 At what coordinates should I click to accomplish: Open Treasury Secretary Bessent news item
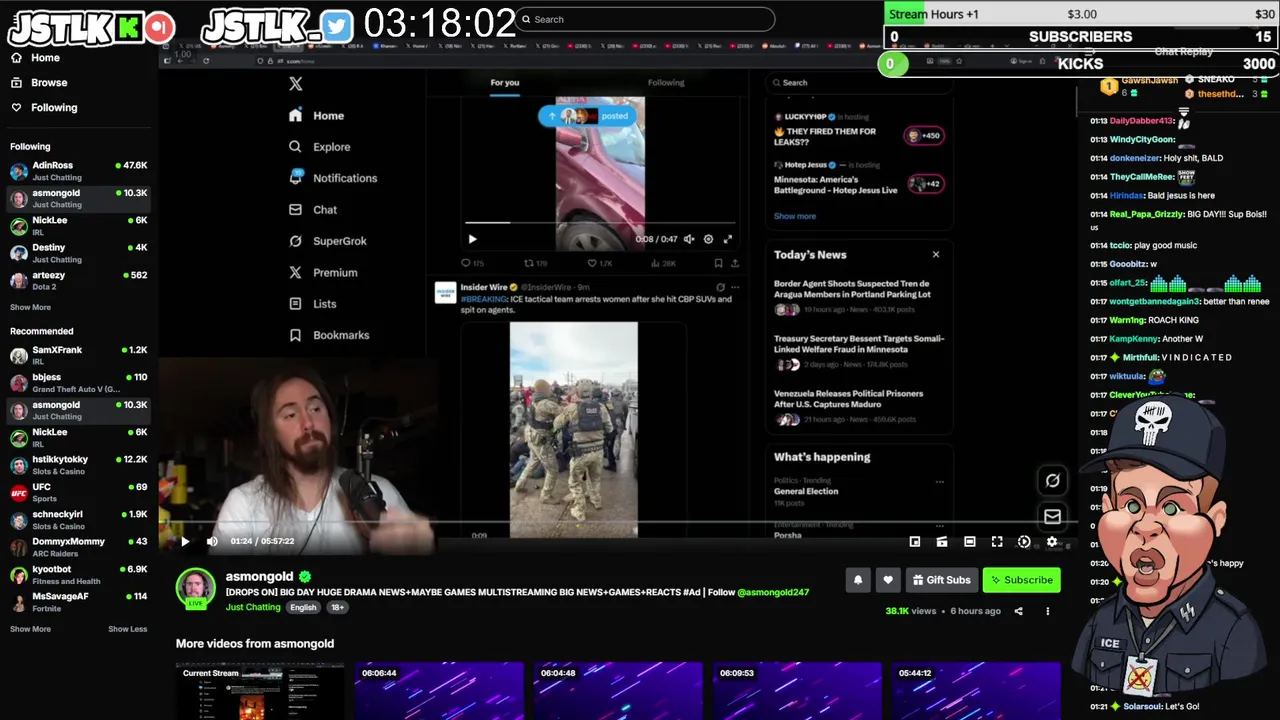pyautogui.click(x=857, y=352)
